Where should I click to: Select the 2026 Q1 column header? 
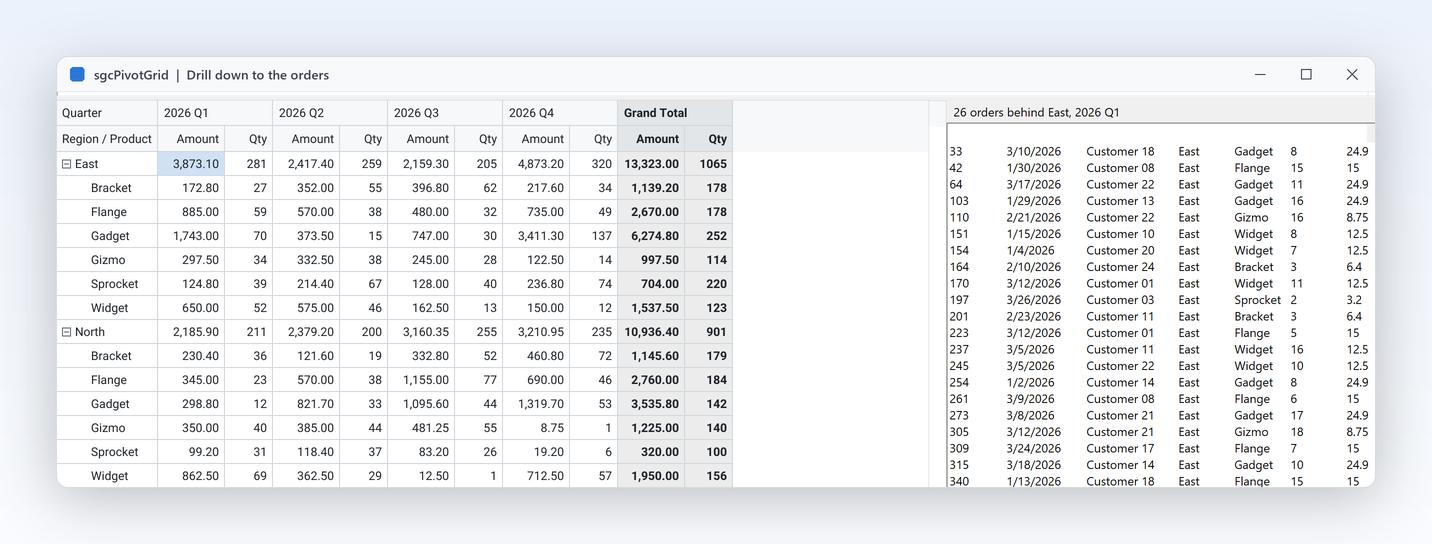(x=215, y=113)
